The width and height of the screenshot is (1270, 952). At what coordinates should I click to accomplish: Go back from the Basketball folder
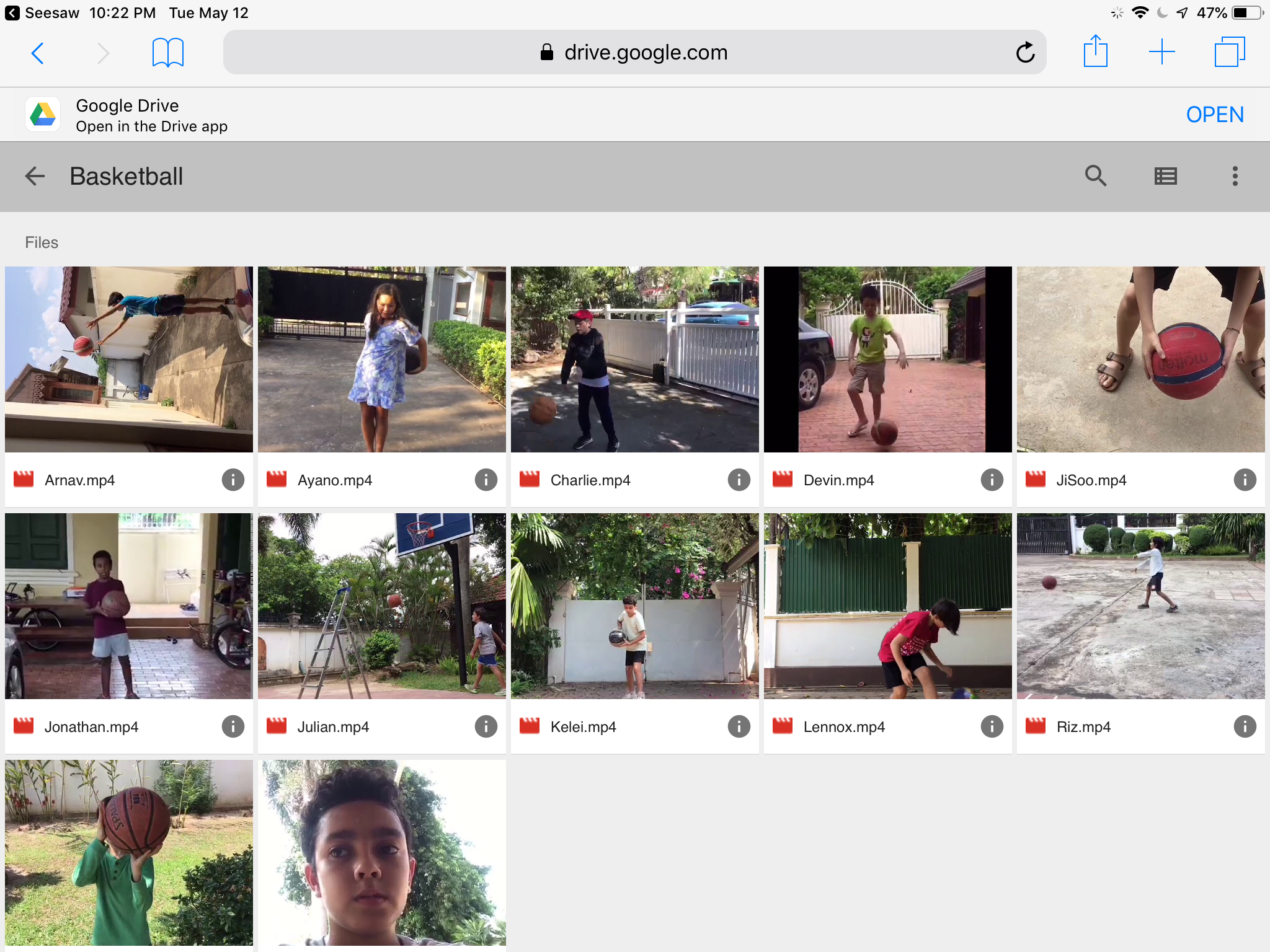[35, 176]
